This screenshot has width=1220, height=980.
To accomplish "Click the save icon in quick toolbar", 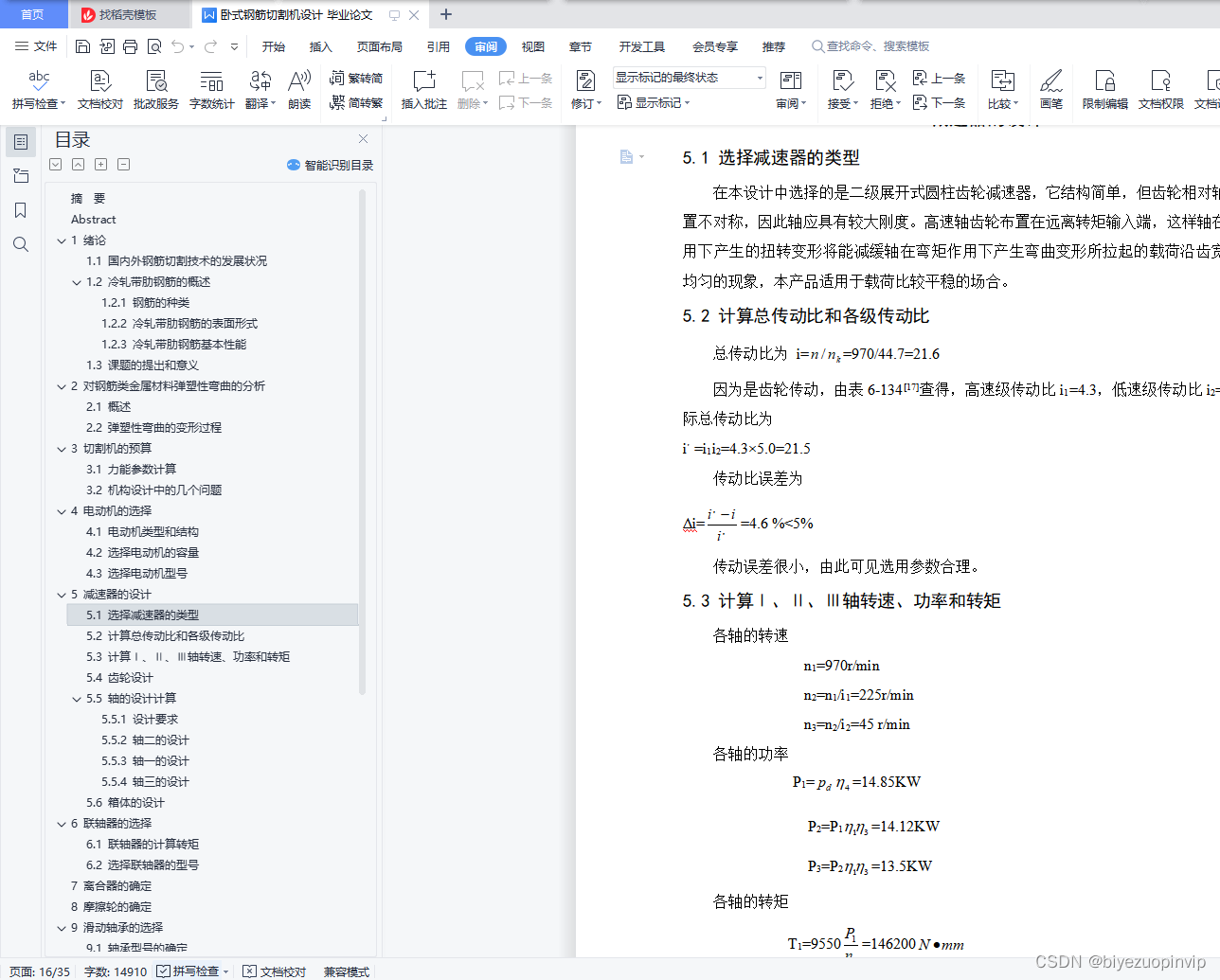I will [82, 46].
